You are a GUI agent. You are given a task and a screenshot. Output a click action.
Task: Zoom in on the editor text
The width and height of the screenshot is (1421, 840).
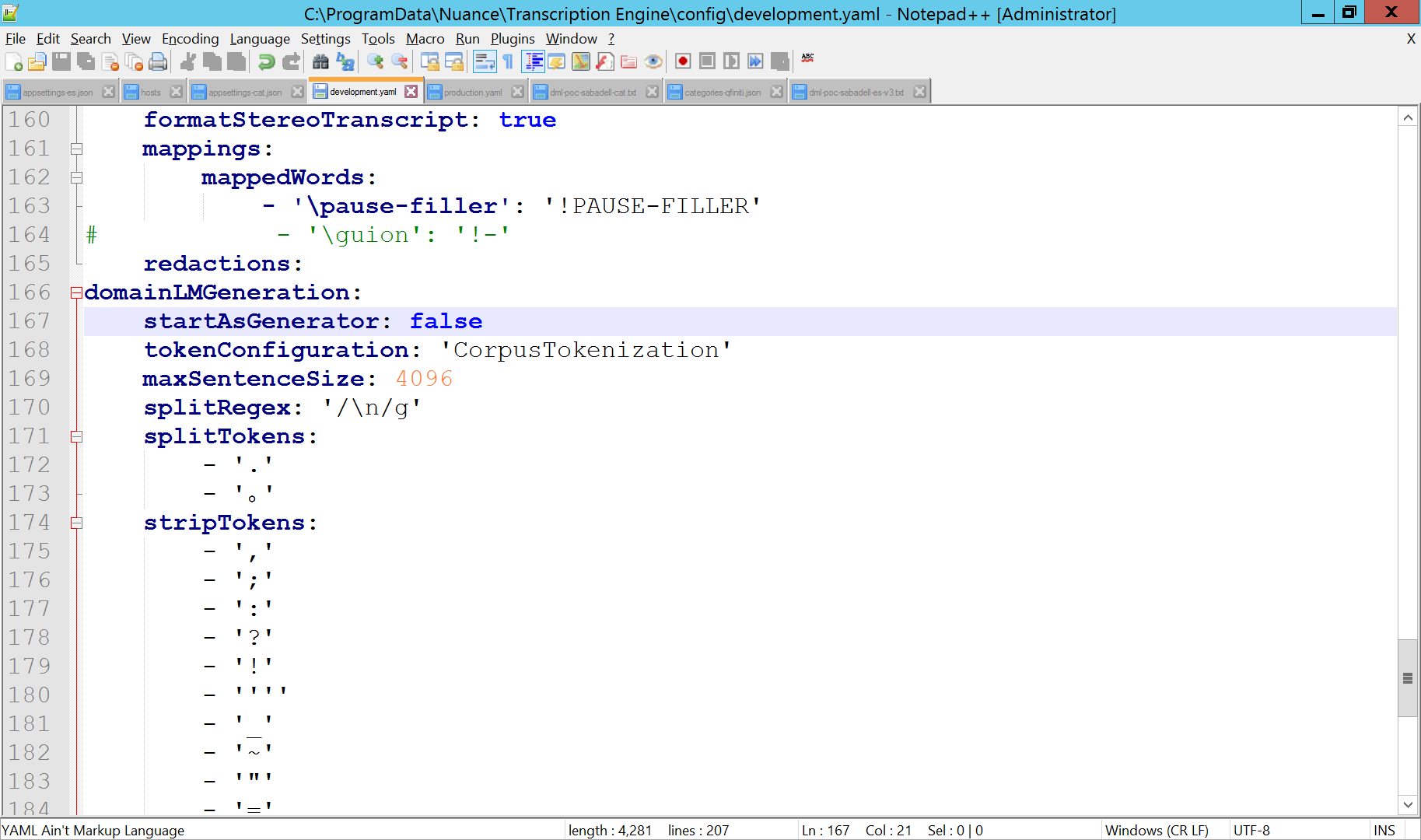[377, 61]
